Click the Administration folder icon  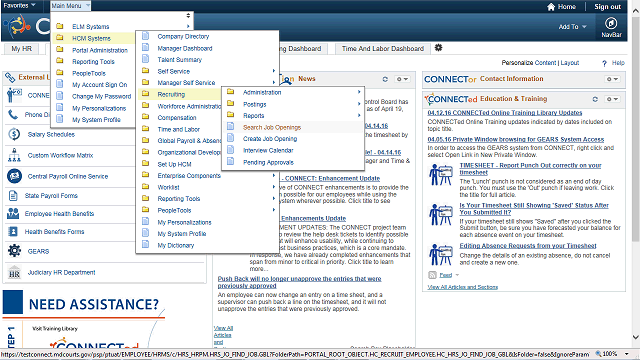click(231, 92)
